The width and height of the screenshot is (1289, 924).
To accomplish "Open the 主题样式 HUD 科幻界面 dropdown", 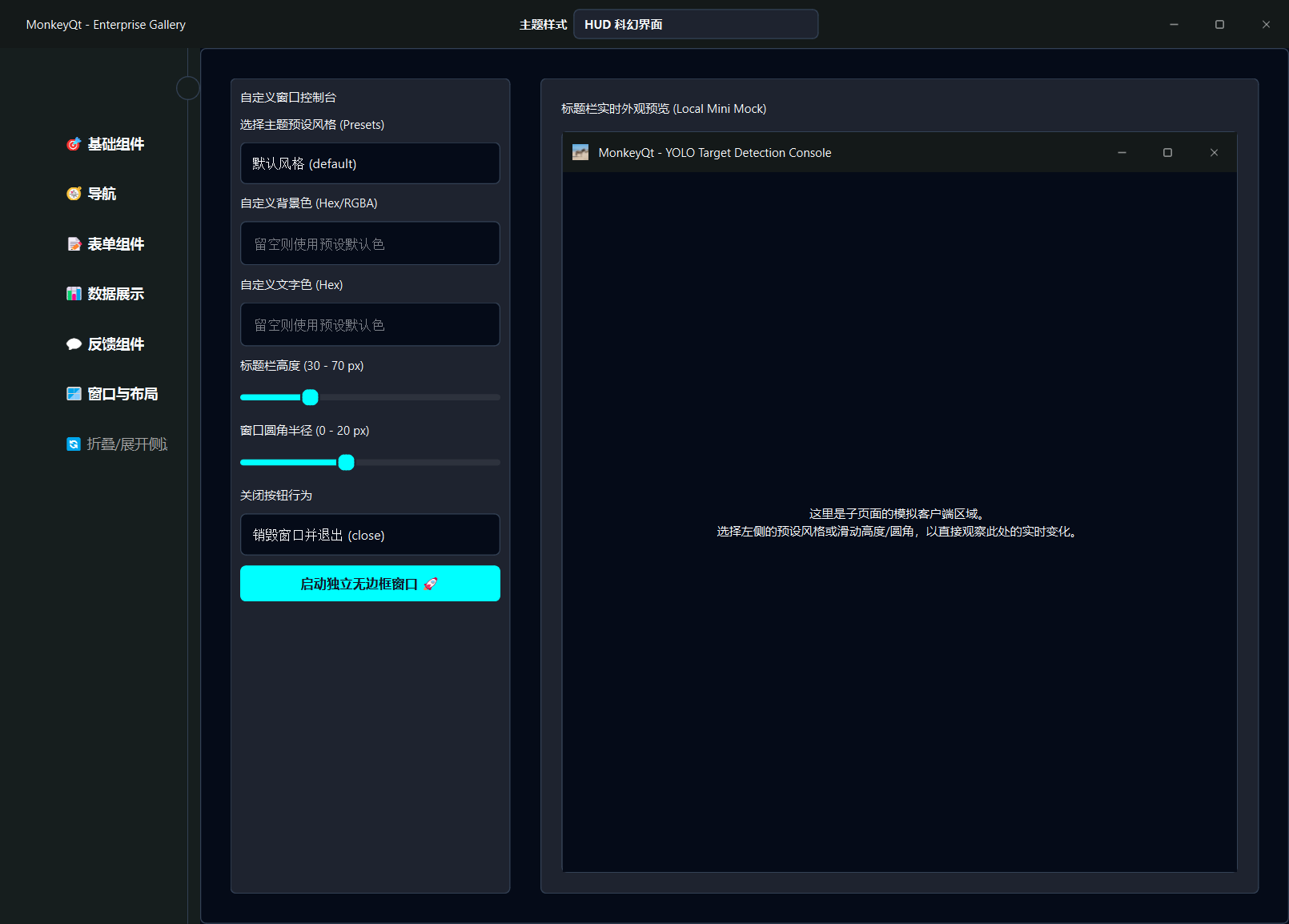I will click(x=696, y=24).
